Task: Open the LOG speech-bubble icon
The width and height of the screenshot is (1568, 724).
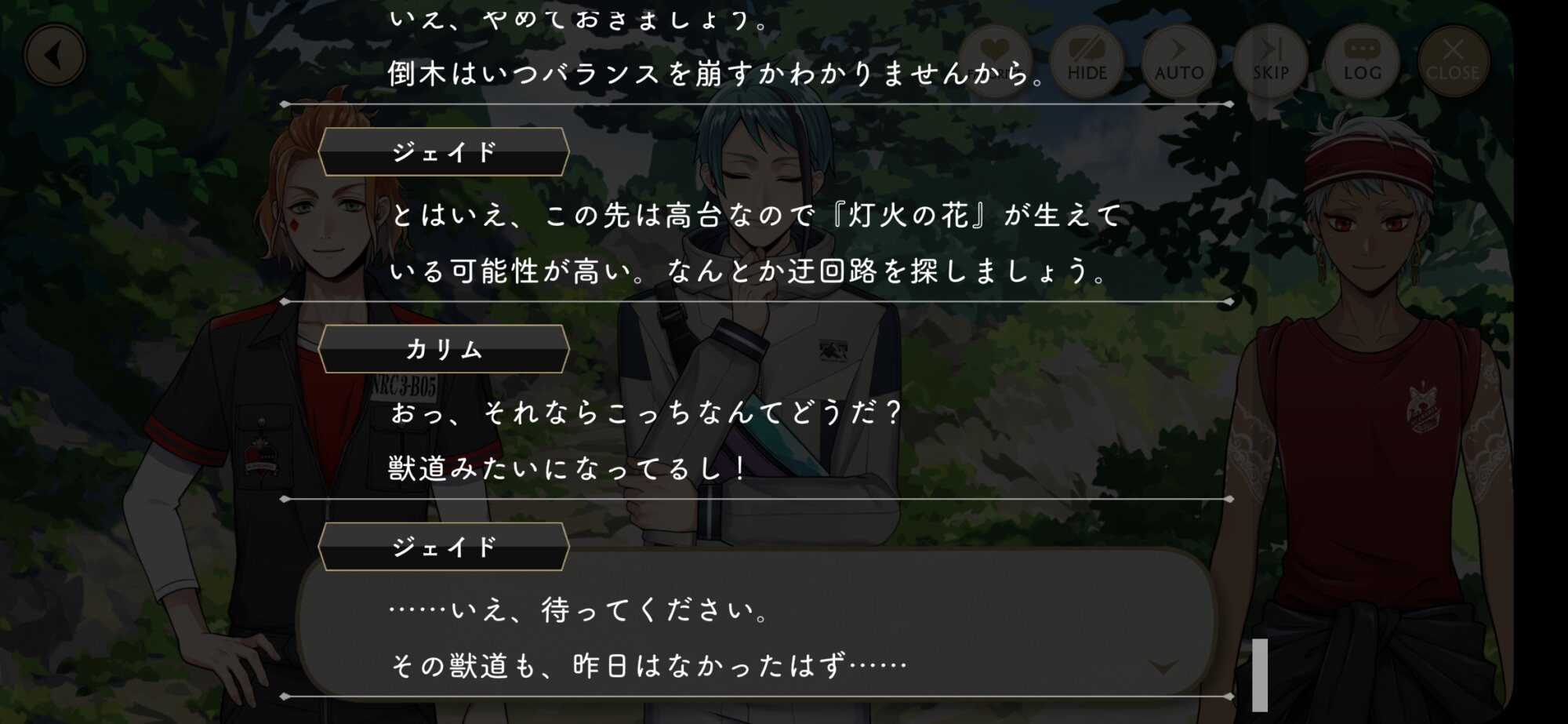Action: [x=1362, y=60]
